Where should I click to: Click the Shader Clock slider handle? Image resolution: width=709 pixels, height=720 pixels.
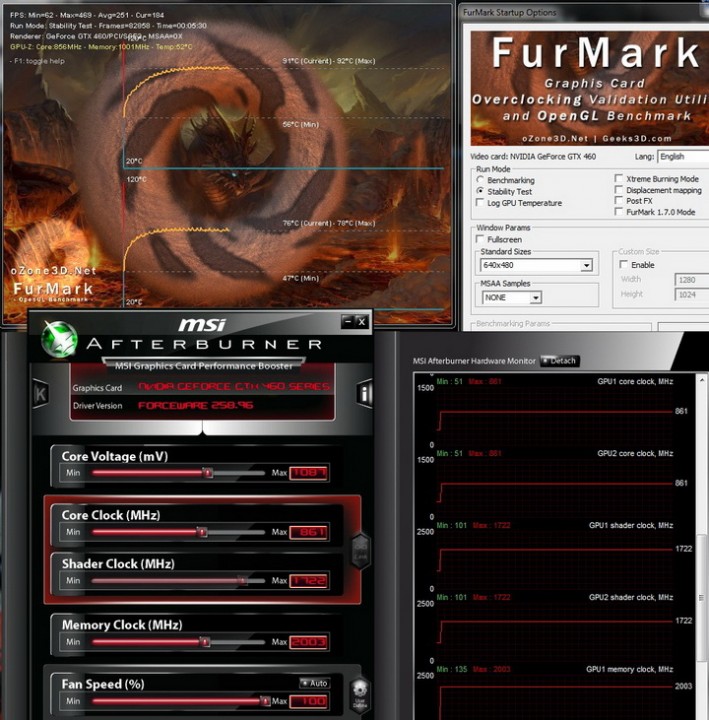243,580
